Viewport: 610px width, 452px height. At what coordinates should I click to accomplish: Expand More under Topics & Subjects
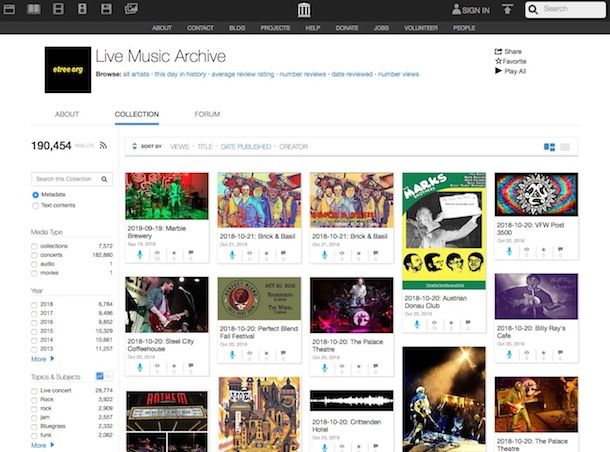point(42,445)
